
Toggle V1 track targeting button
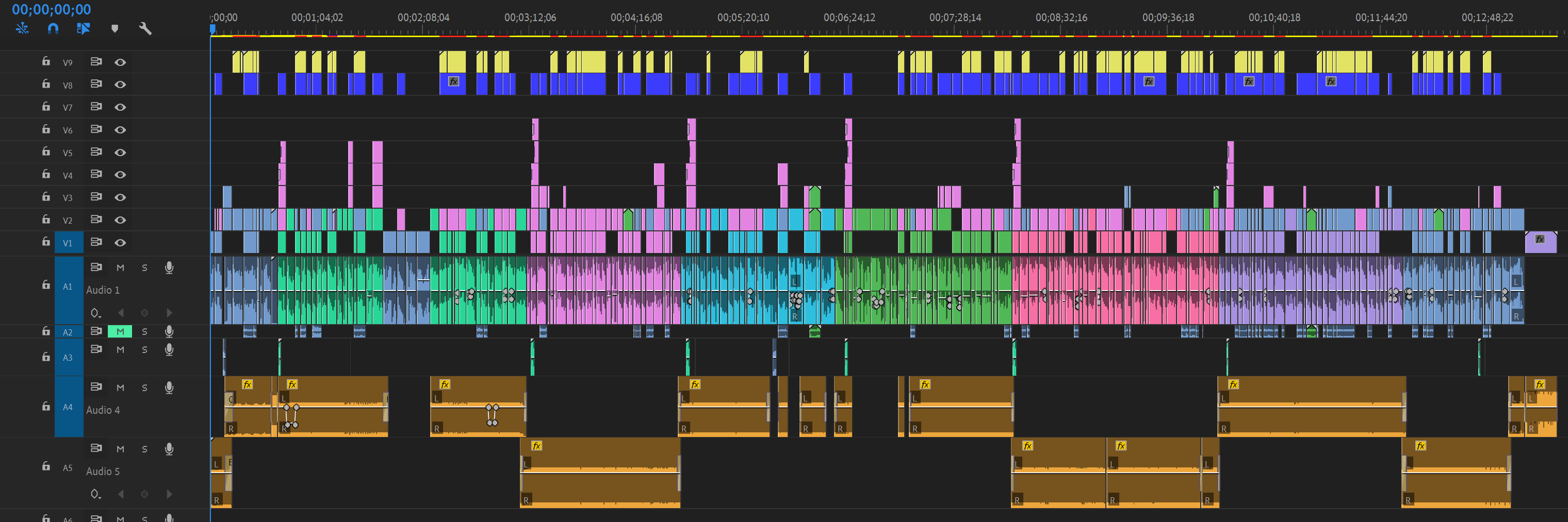(68, 243)
